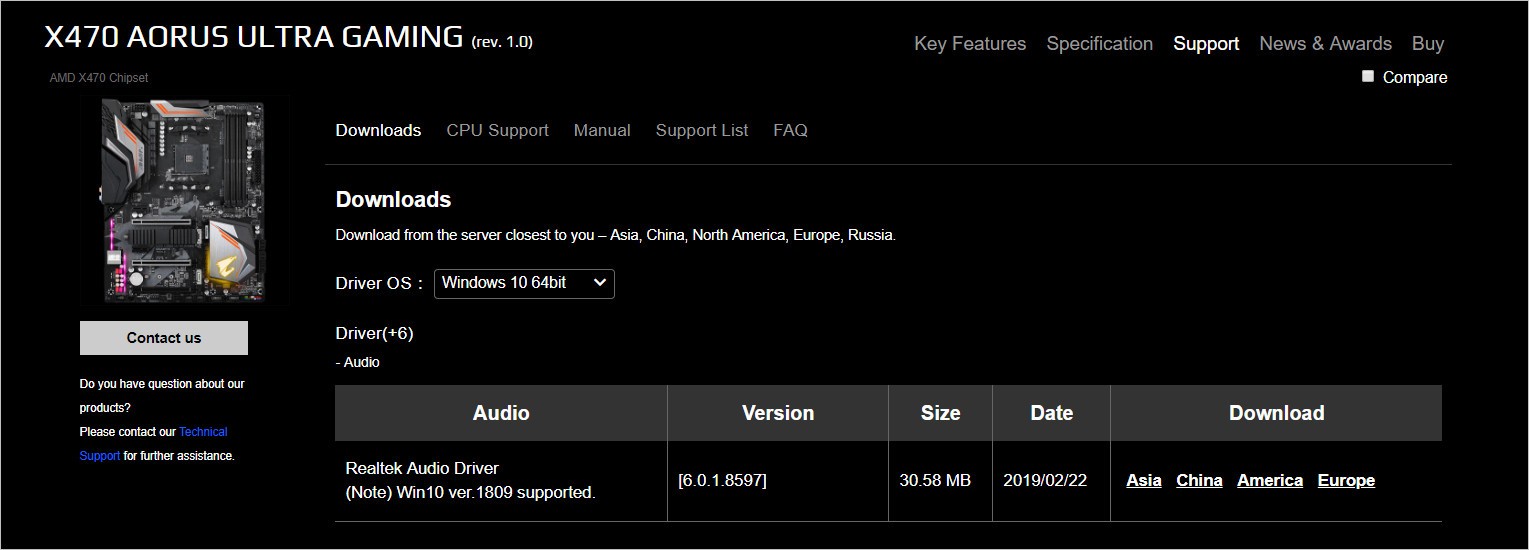Image resolution: width=1529 pixels, height=550 pixels.
Task: Download Realtek driver from Asia server
Action: pyautogui.click(x=1143, y=481)
